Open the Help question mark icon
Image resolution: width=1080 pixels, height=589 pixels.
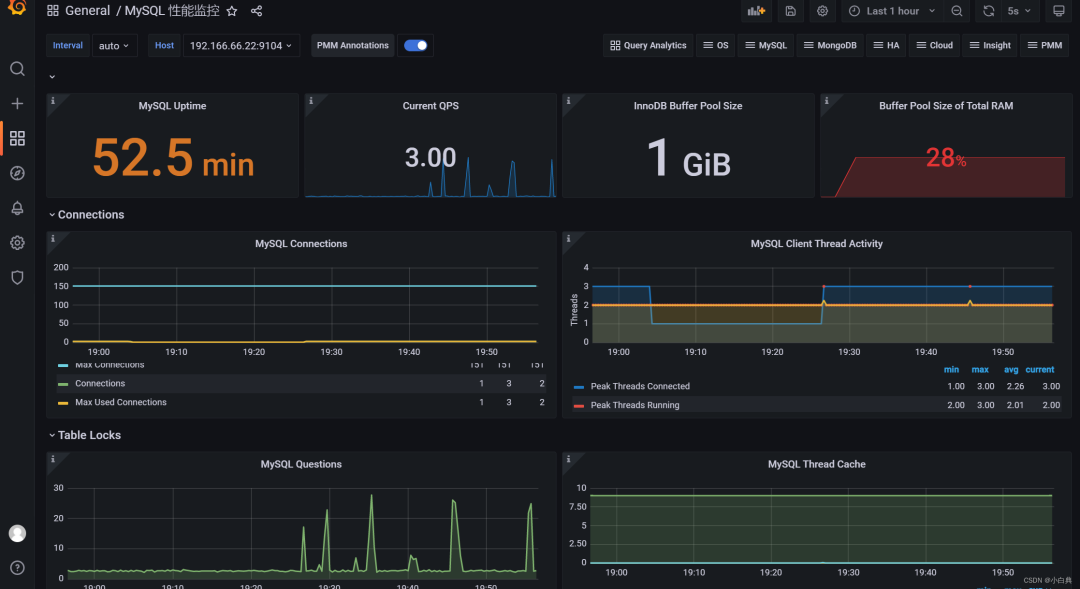point(17,568)
